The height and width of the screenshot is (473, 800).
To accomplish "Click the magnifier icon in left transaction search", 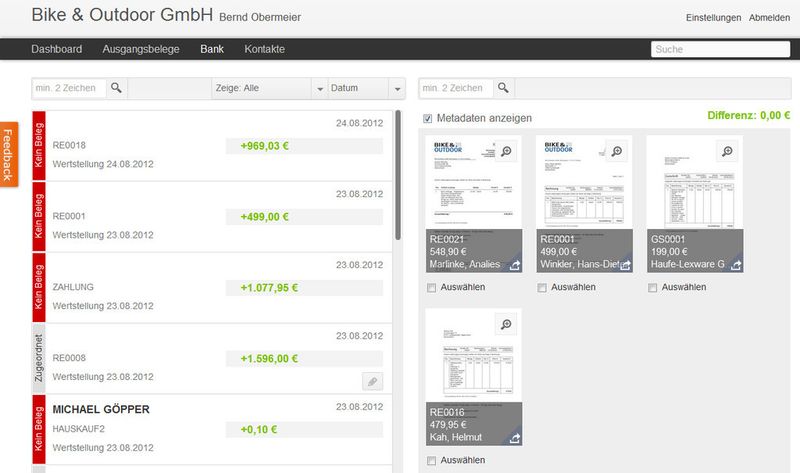I will click(116, 88).
